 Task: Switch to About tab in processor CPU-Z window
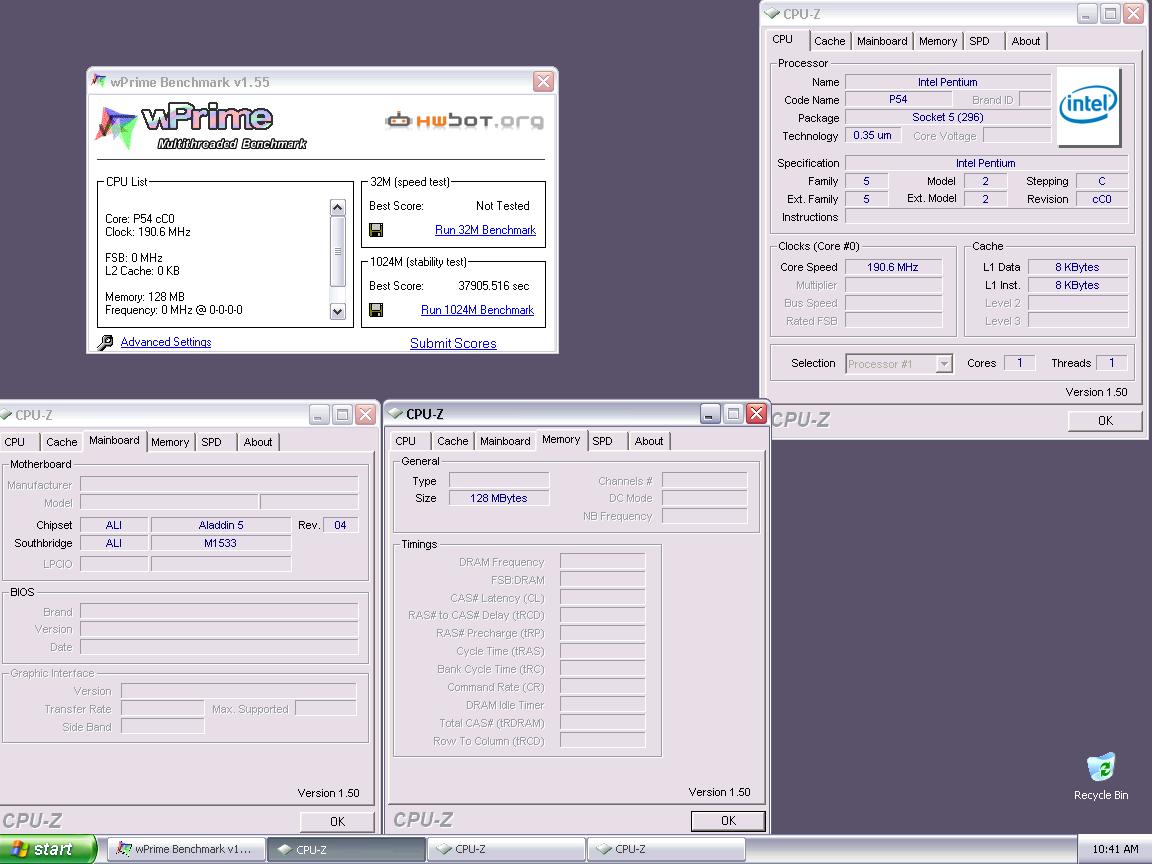pos(1026,41)
